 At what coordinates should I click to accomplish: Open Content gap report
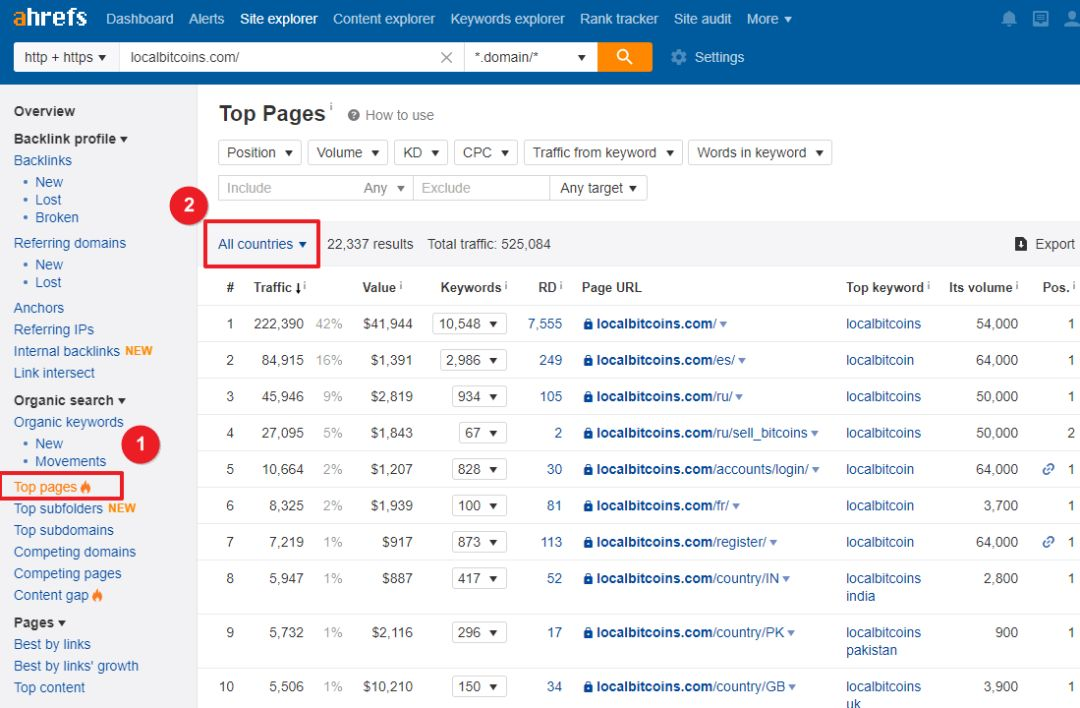[x=51, y=595]
